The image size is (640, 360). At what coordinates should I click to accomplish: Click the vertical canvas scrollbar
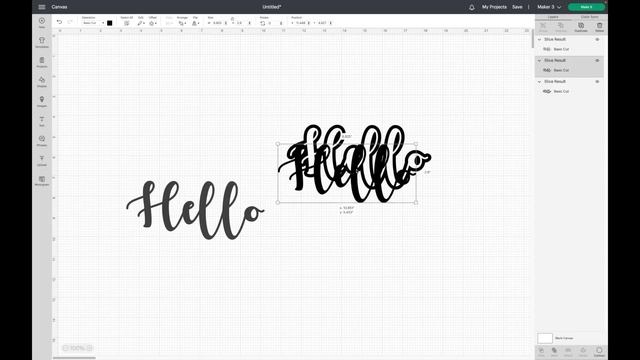point(532,39)
